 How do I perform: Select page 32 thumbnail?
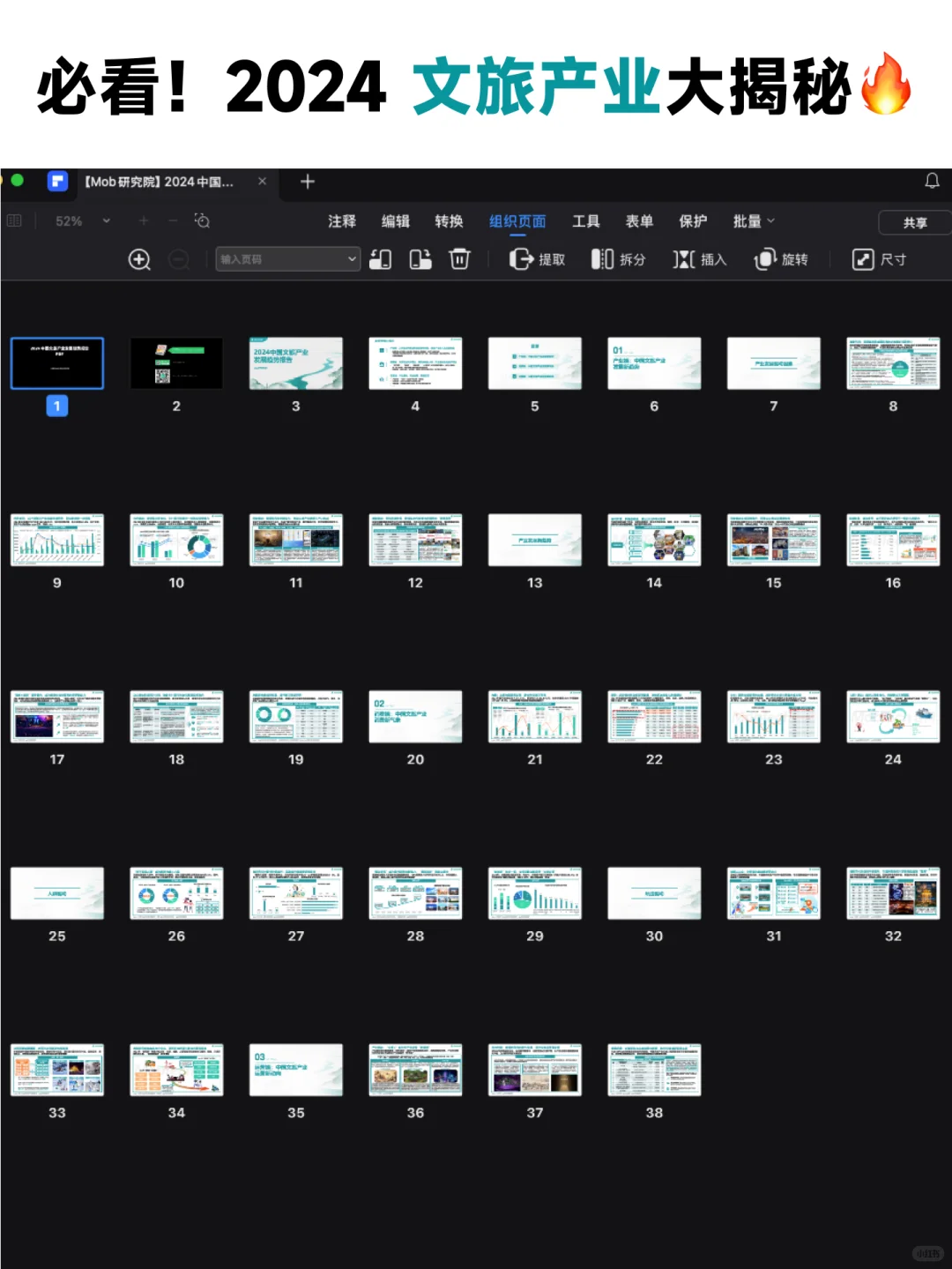(x=893, y=892)
